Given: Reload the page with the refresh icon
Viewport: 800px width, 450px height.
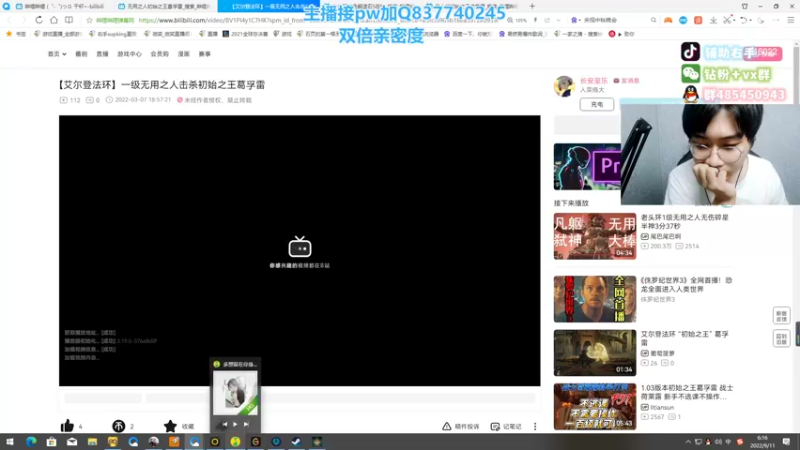Looking at the screenshot, I should 39,20.
